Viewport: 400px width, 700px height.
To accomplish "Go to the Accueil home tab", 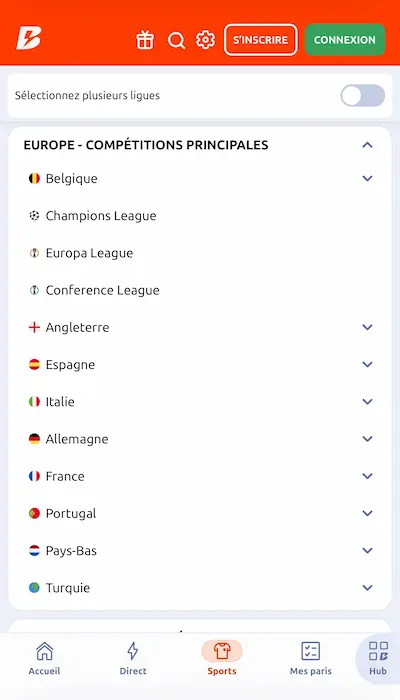I will [44, 658].
